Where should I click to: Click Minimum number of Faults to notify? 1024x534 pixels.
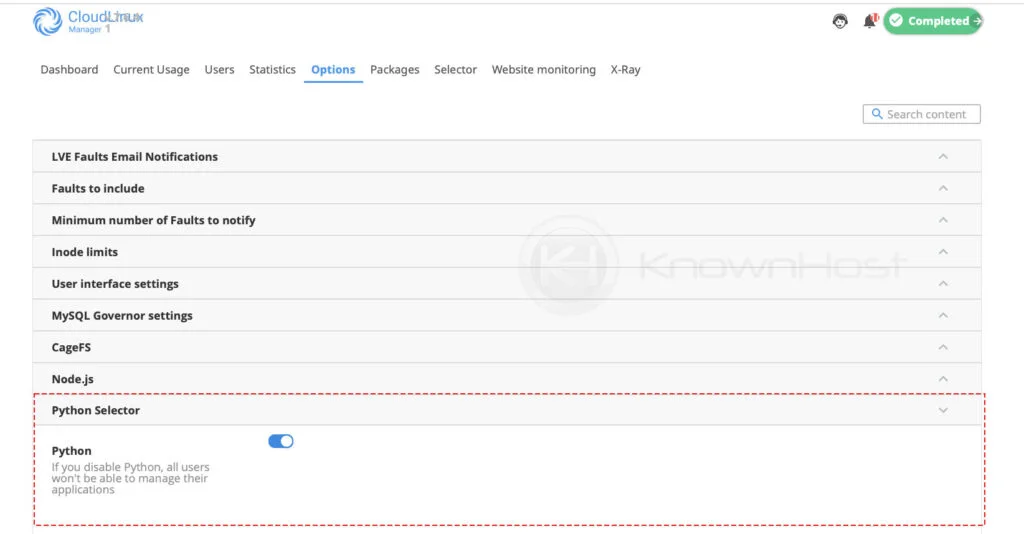pos(153,220)
